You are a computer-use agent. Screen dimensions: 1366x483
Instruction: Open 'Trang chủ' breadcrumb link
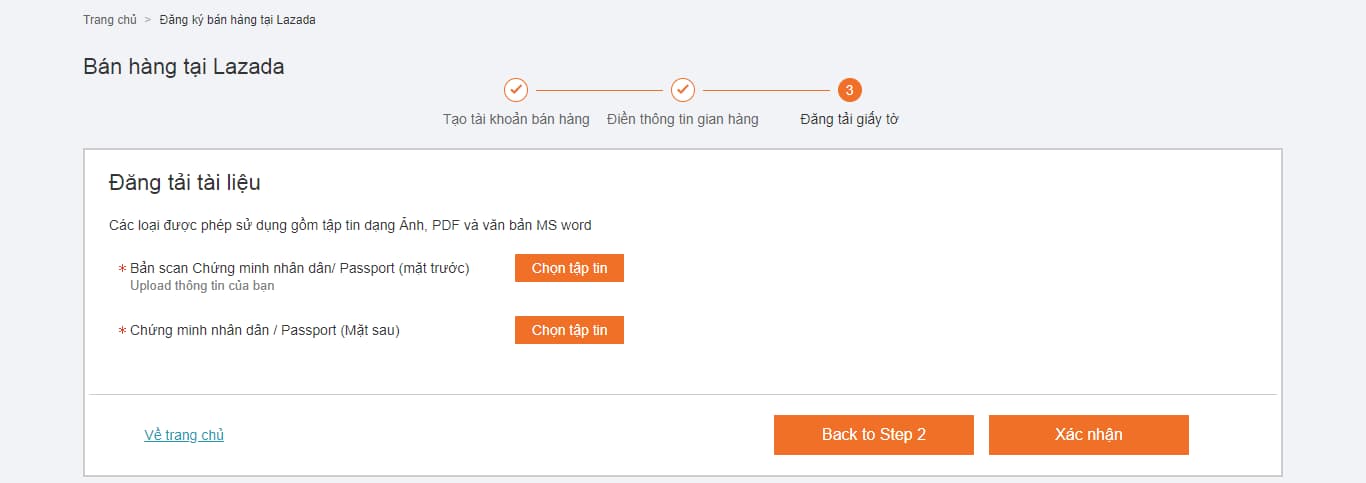click(x=110, y=20)
